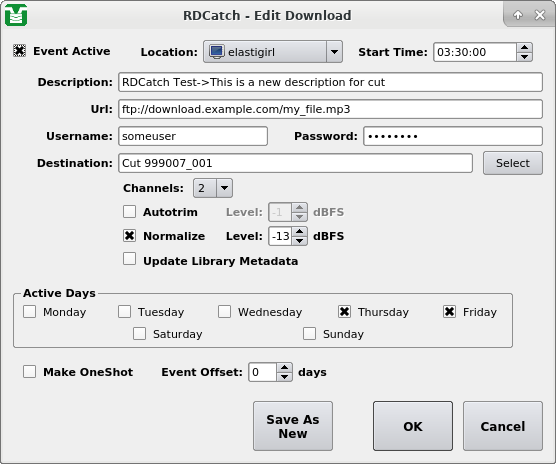
Task: Lower Normalize level with the down arrow
Action: click(x=300, y=241)
